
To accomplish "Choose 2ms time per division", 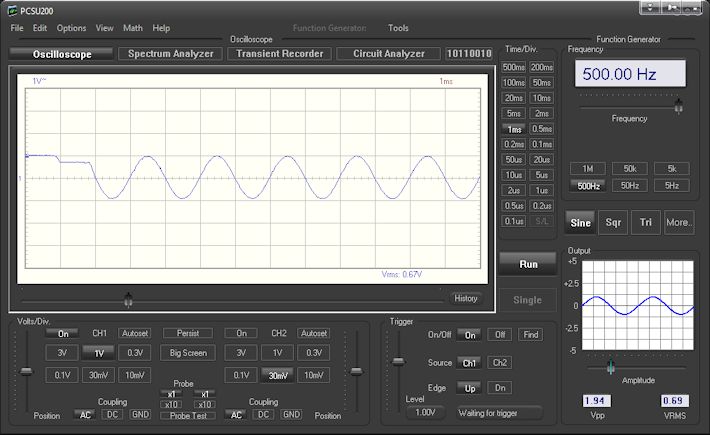I will (x=541, y=114).
